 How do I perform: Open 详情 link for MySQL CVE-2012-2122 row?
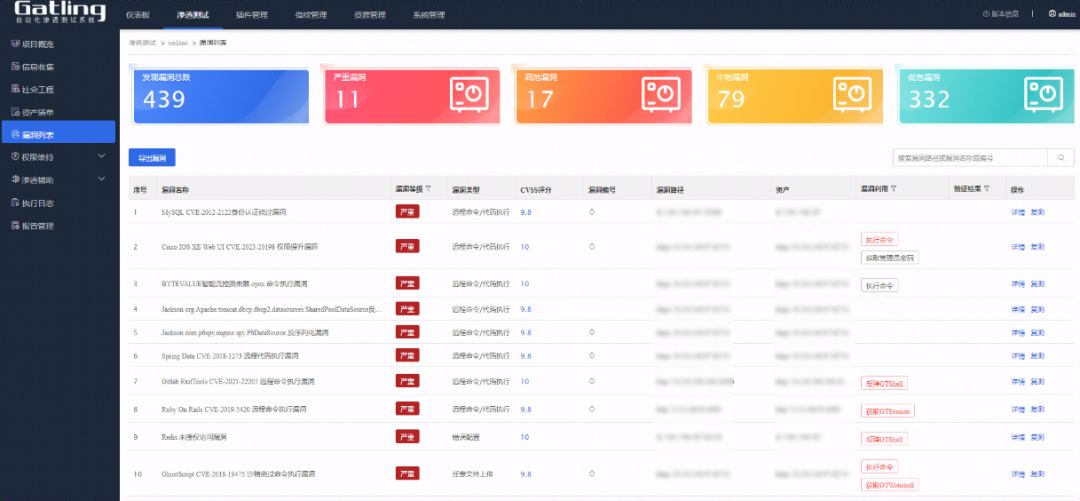1018,212
